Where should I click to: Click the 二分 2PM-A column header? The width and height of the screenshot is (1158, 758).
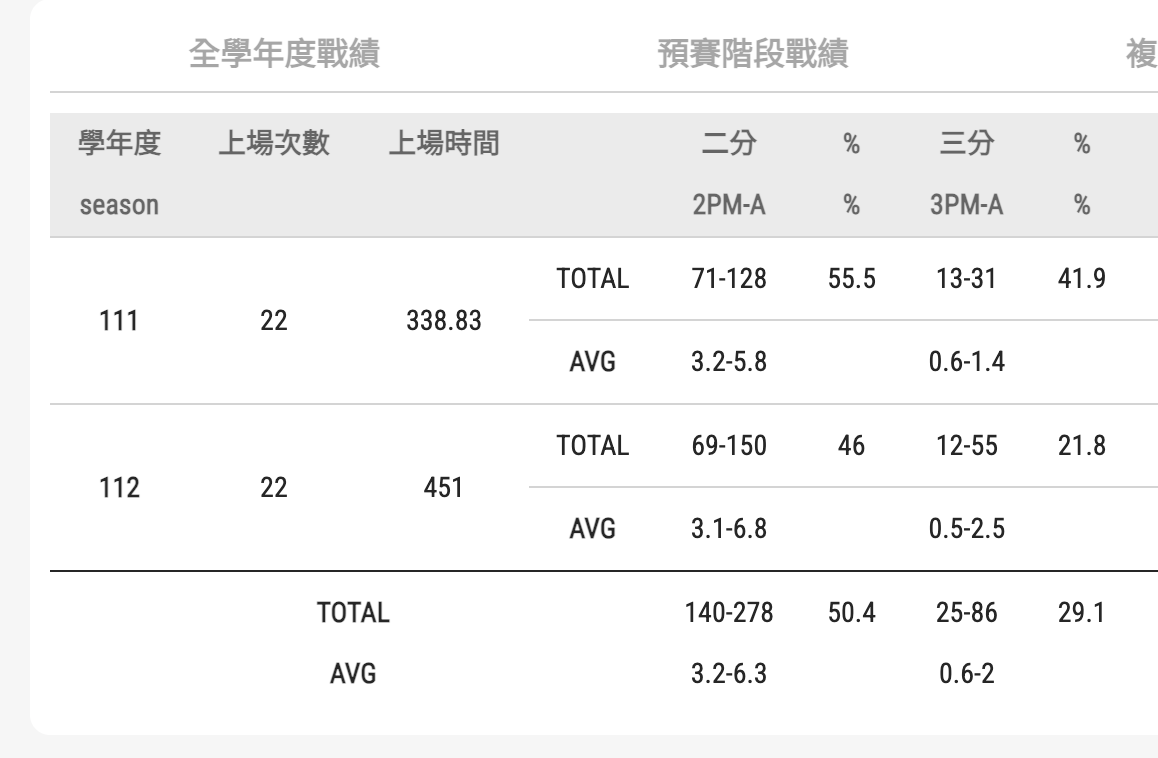(729, 175)
